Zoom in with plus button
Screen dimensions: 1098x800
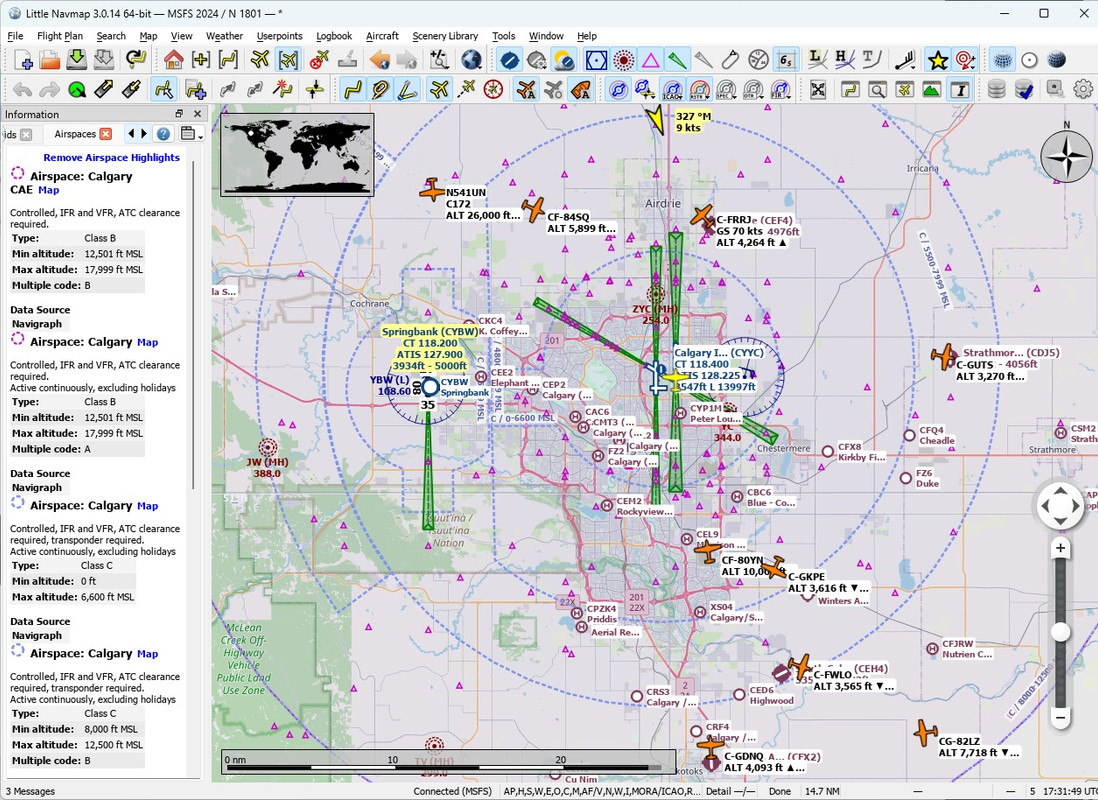(x=1060, y=548)
